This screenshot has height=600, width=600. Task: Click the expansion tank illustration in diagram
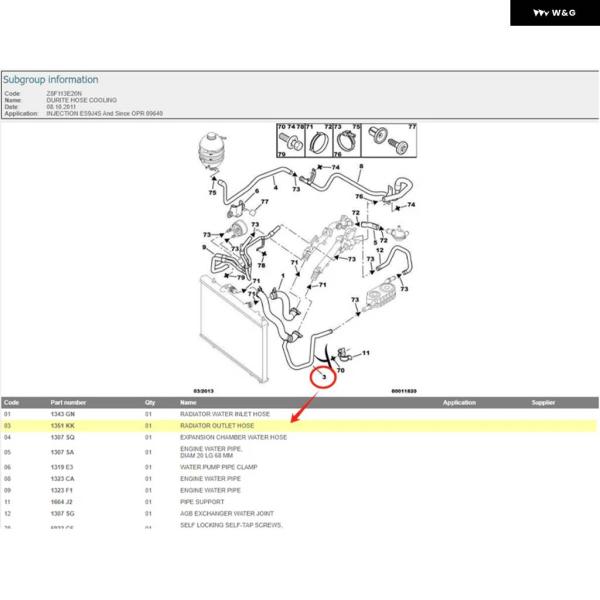point(214,150)
